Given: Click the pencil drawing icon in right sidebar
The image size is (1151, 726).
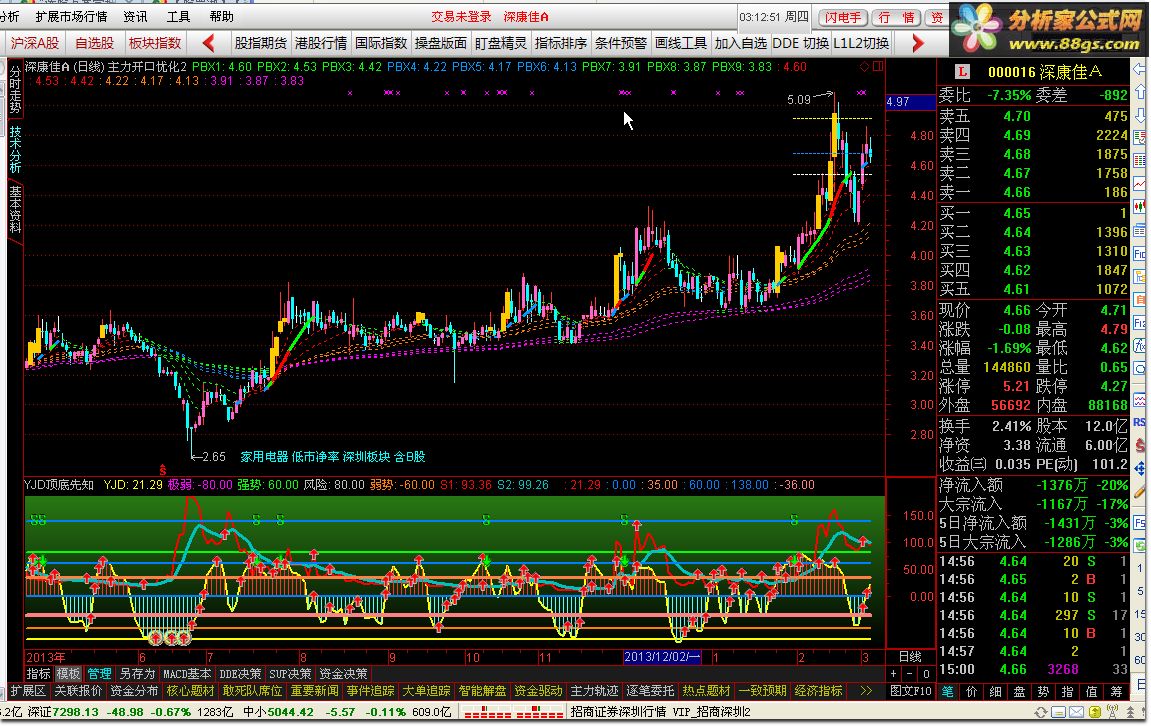Looking at the screenshot, I should [x=1139, y=491].
